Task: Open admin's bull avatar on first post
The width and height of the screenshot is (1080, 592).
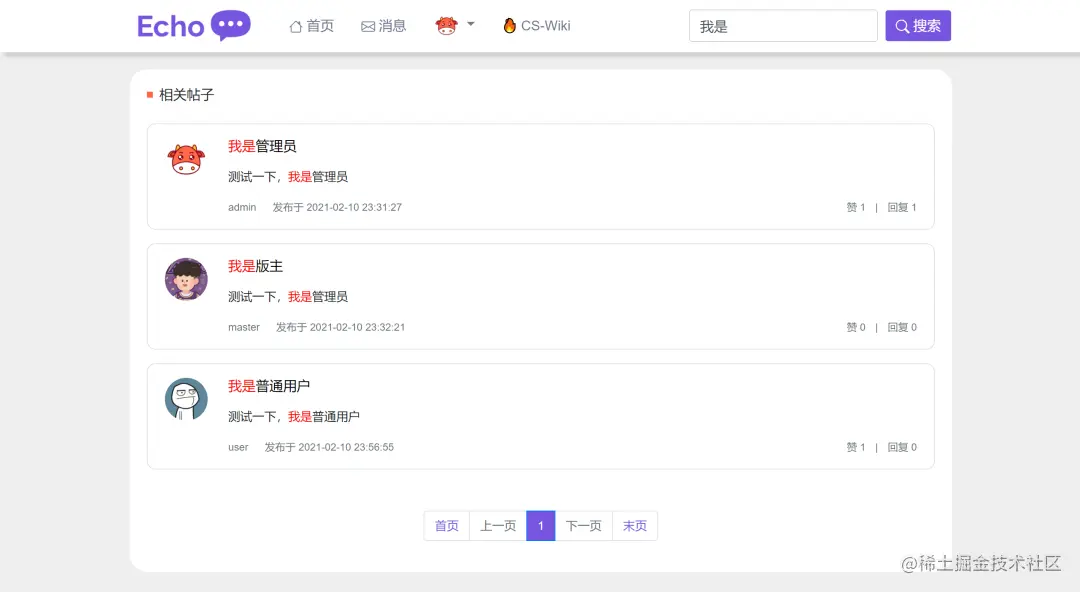Action: [x=186, y=157]
